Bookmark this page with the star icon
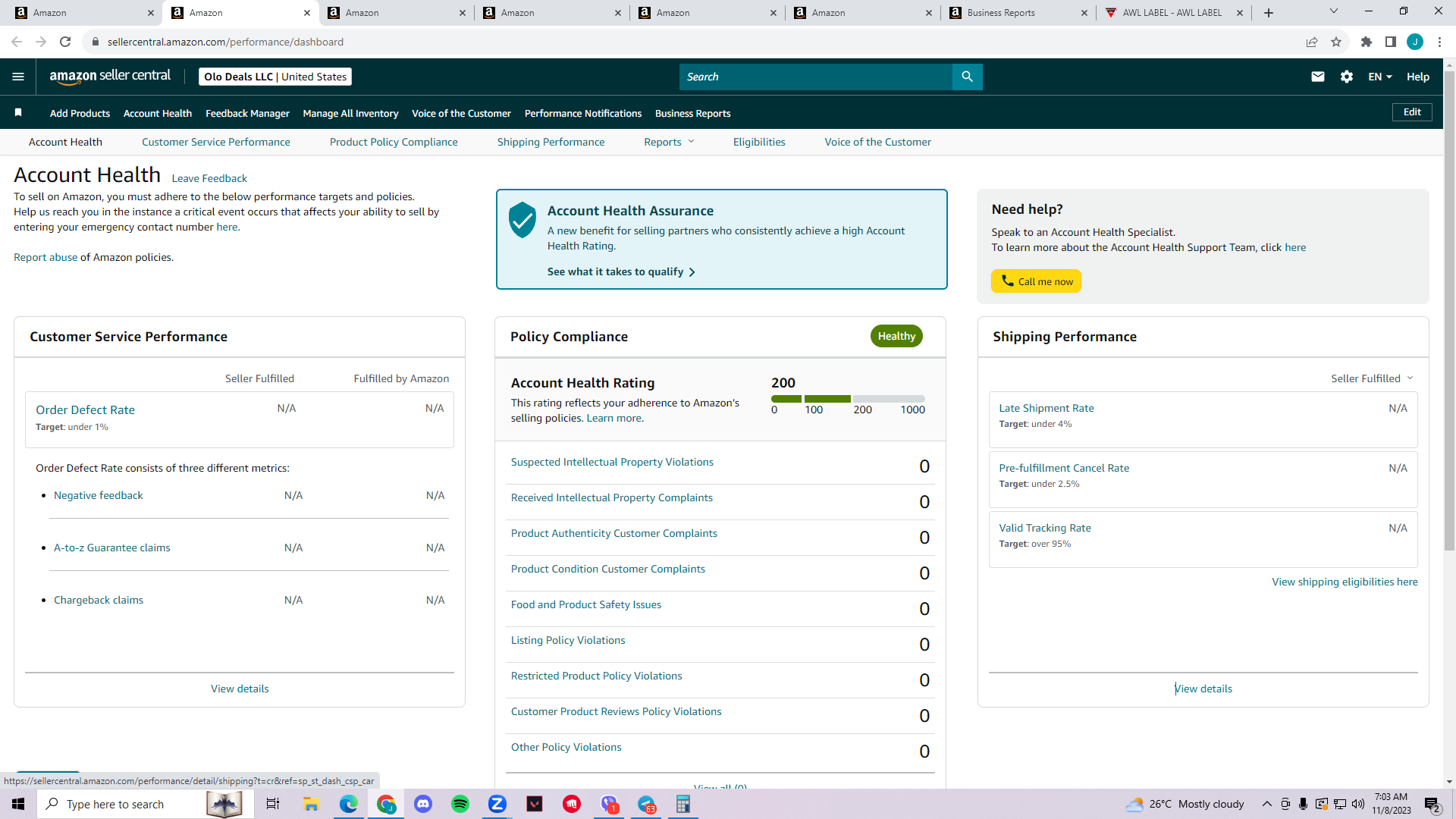Image resolution: width=1456 pixels, height=819 pixels. tap(1336, 42)
